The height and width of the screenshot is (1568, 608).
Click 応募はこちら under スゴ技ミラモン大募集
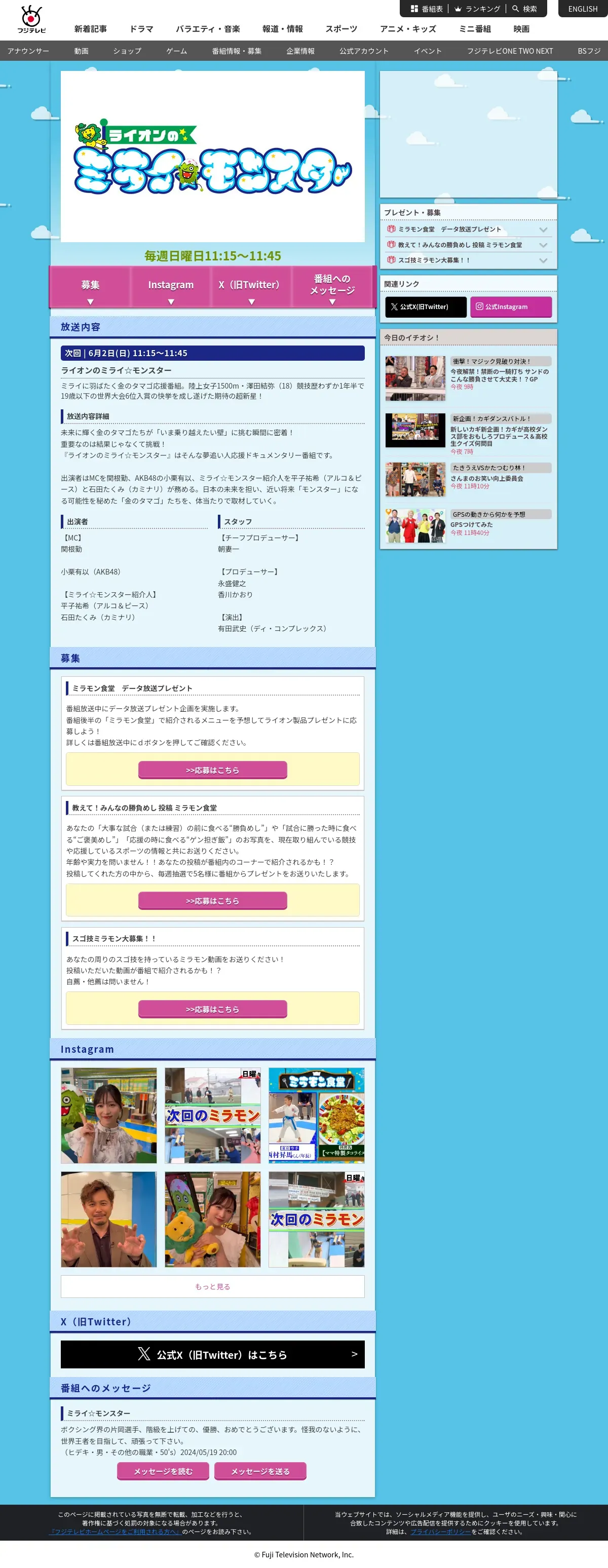click(x=212, y=1009)
